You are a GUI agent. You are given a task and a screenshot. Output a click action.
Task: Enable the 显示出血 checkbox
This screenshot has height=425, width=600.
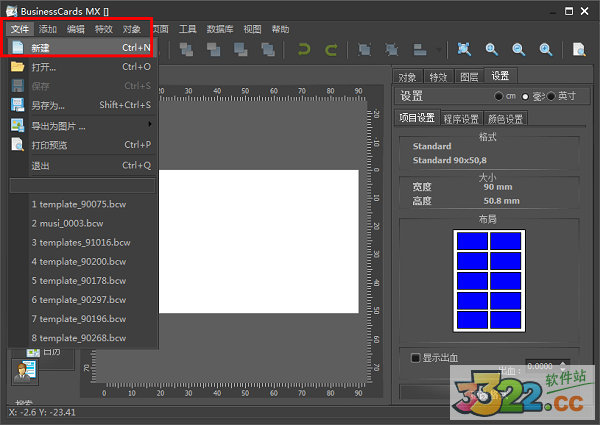[x=415, y=358]
